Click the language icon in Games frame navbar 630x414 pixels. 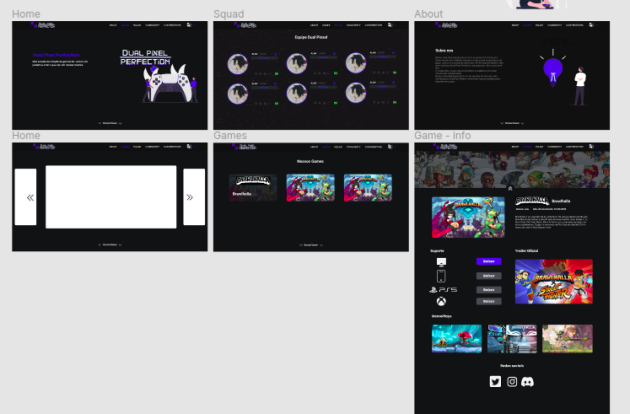[x=390, y=147]
